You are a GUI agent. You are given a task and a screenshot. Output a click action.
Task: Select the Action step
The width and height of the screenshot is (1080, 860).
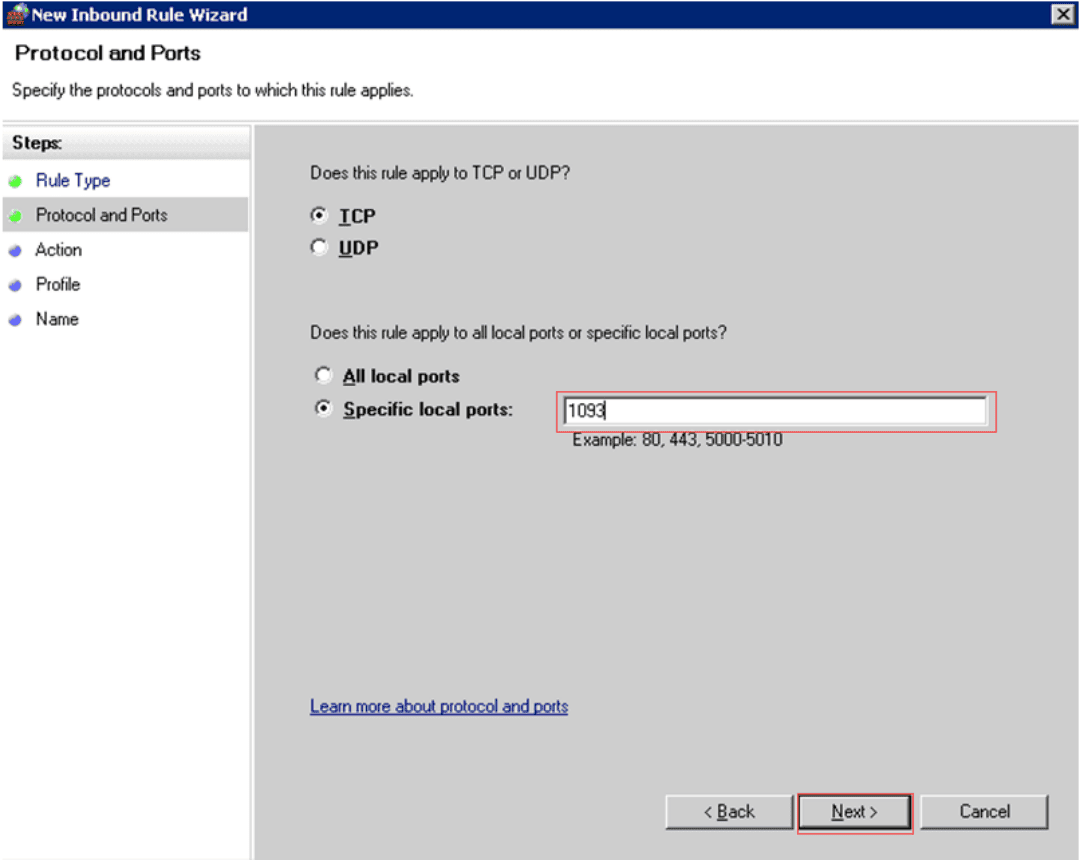(58, 250)
